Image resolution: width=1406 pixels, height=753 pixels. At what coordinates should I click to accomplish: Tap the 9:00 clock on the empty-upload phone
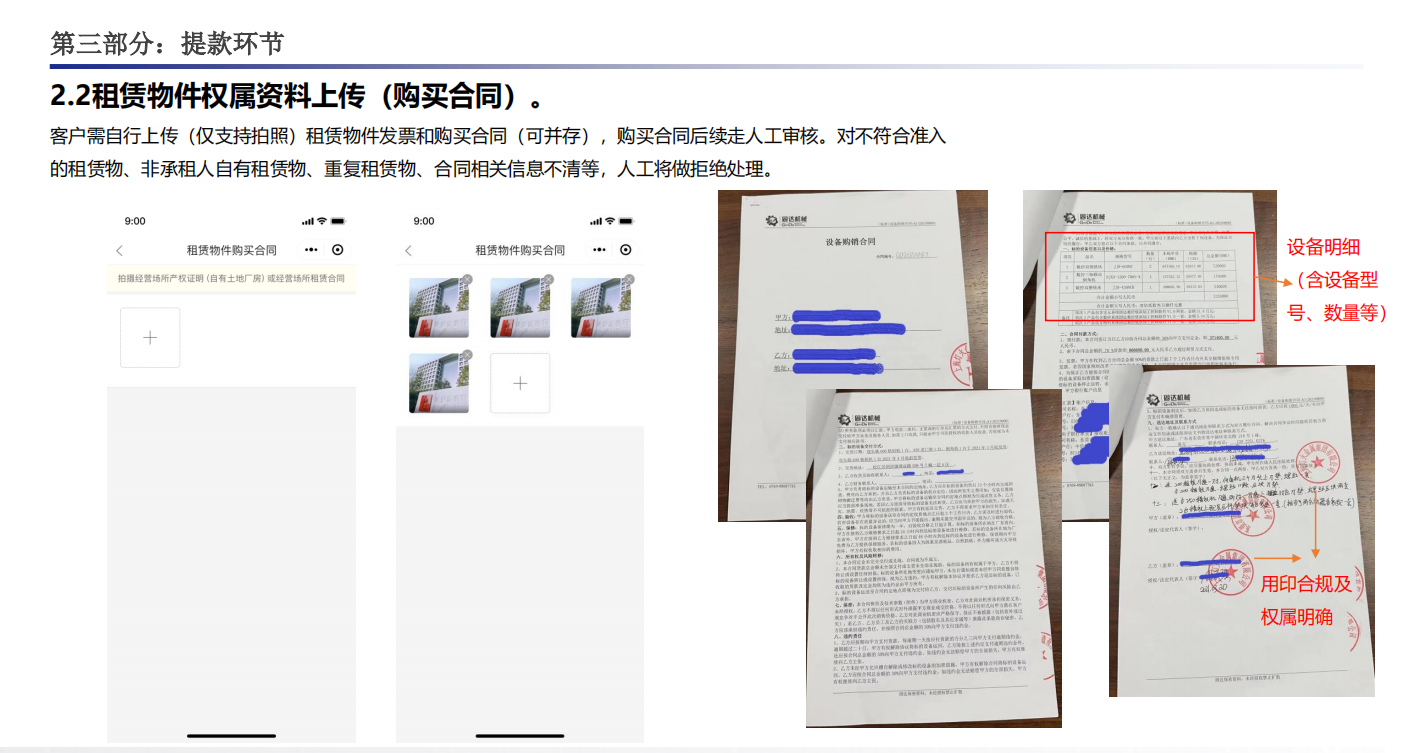[135, 221]
